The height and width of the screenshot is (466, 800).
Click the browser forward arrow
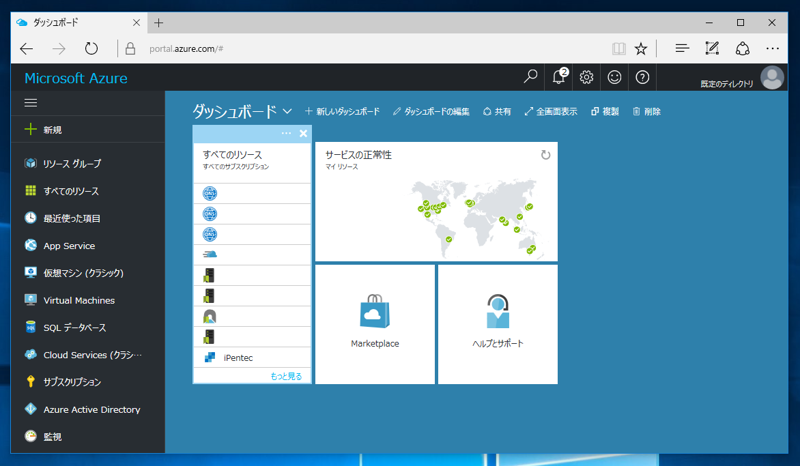(x=59, y=49)
